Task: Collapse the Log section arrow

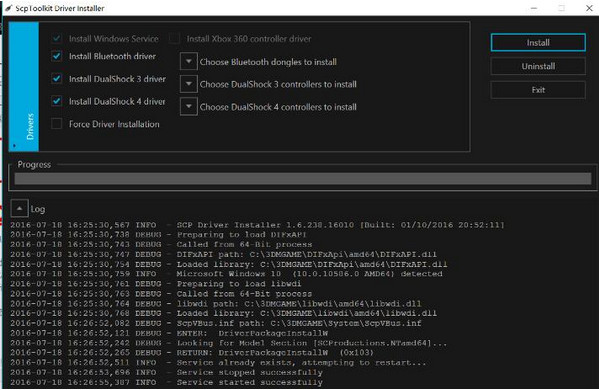Action: [19, 209]
